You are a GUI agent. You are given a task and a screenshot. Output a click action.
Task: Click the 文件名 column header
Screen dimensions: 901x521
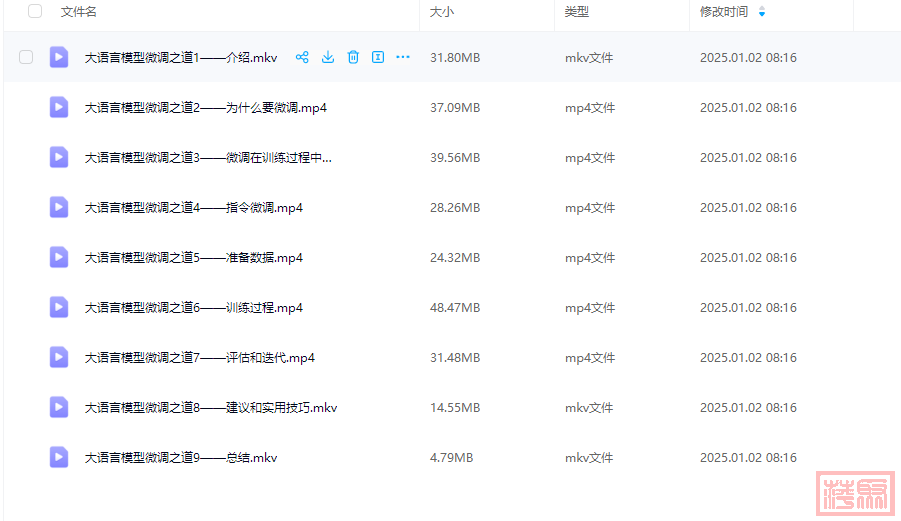79,12
